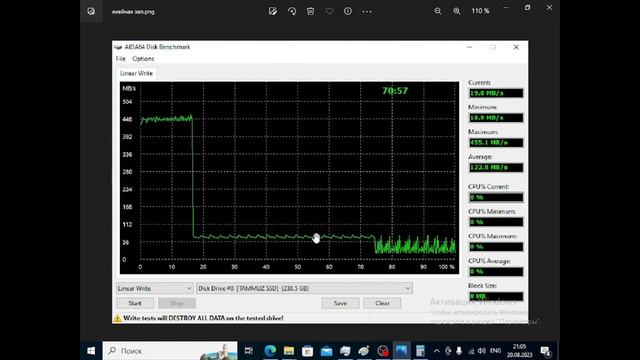The height and width of the screenshot is (360, 640).
Task: Show hidden tray icons chevron
Action: point(436,351)
